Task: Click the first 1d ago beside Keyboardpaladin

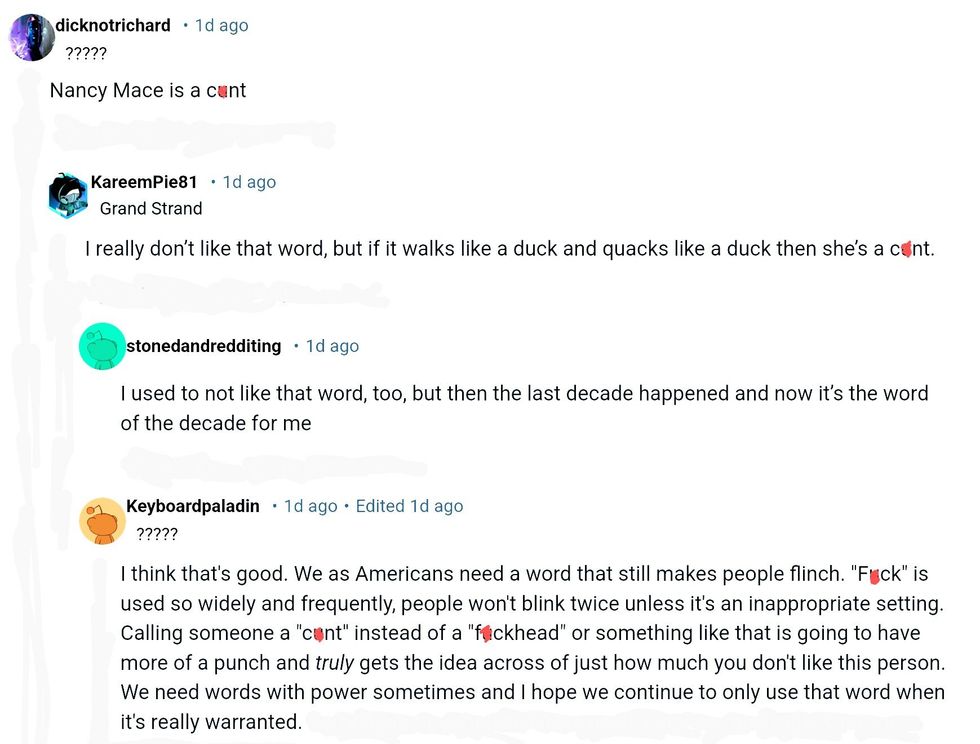Action: [x=310, y=506]
